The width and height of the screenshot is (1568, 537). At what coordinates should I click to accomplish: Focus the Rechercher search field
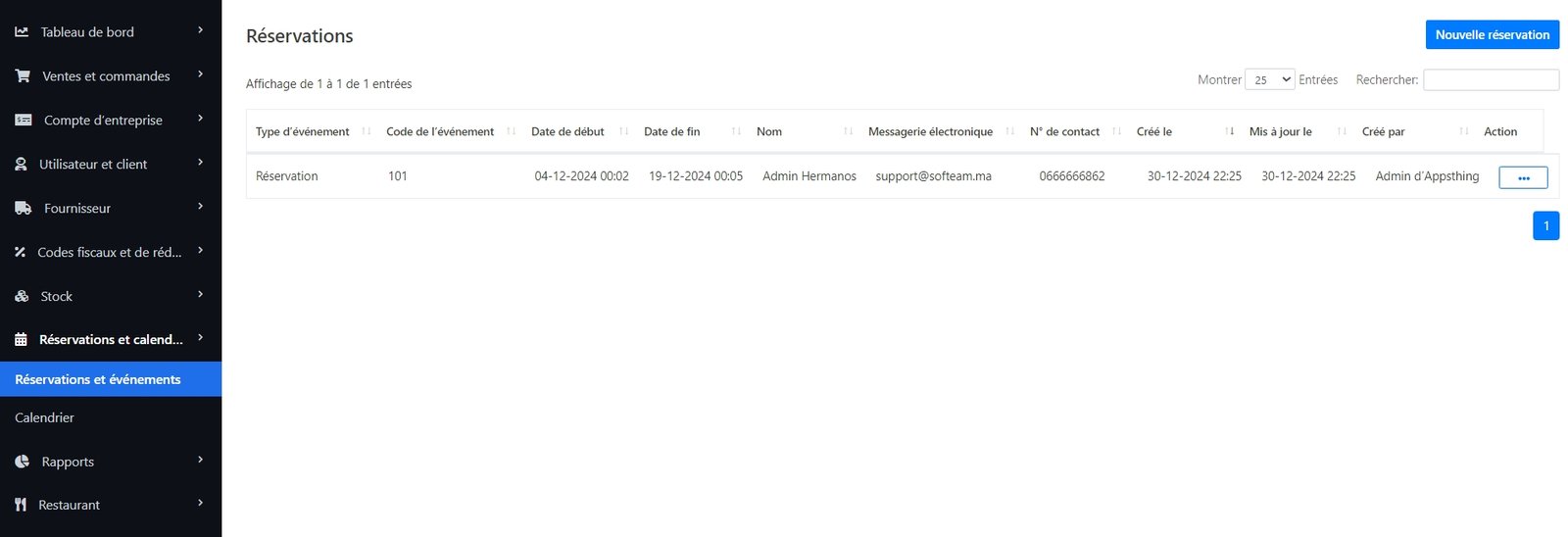click(x=1490, y=80)
